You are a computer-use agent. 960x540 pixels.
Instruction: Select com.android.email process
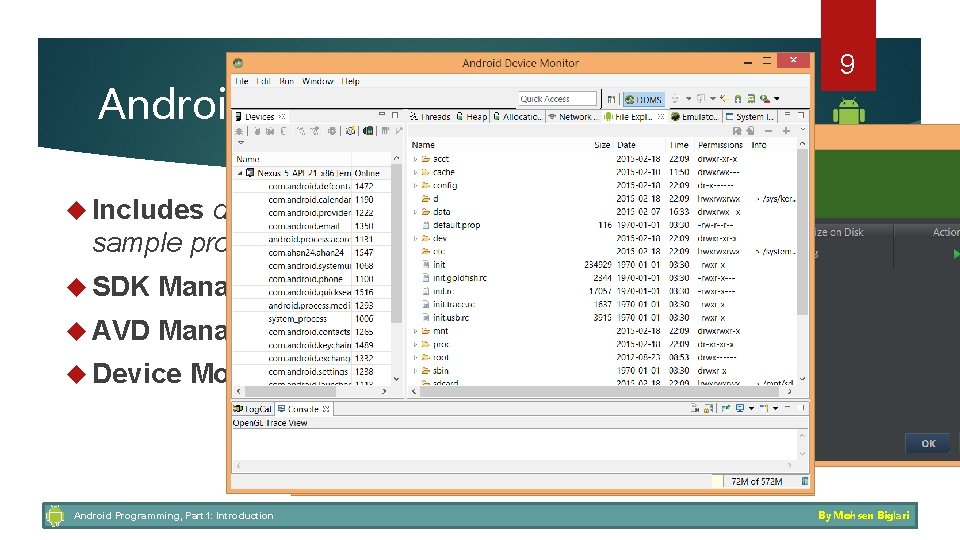[304, 226]
